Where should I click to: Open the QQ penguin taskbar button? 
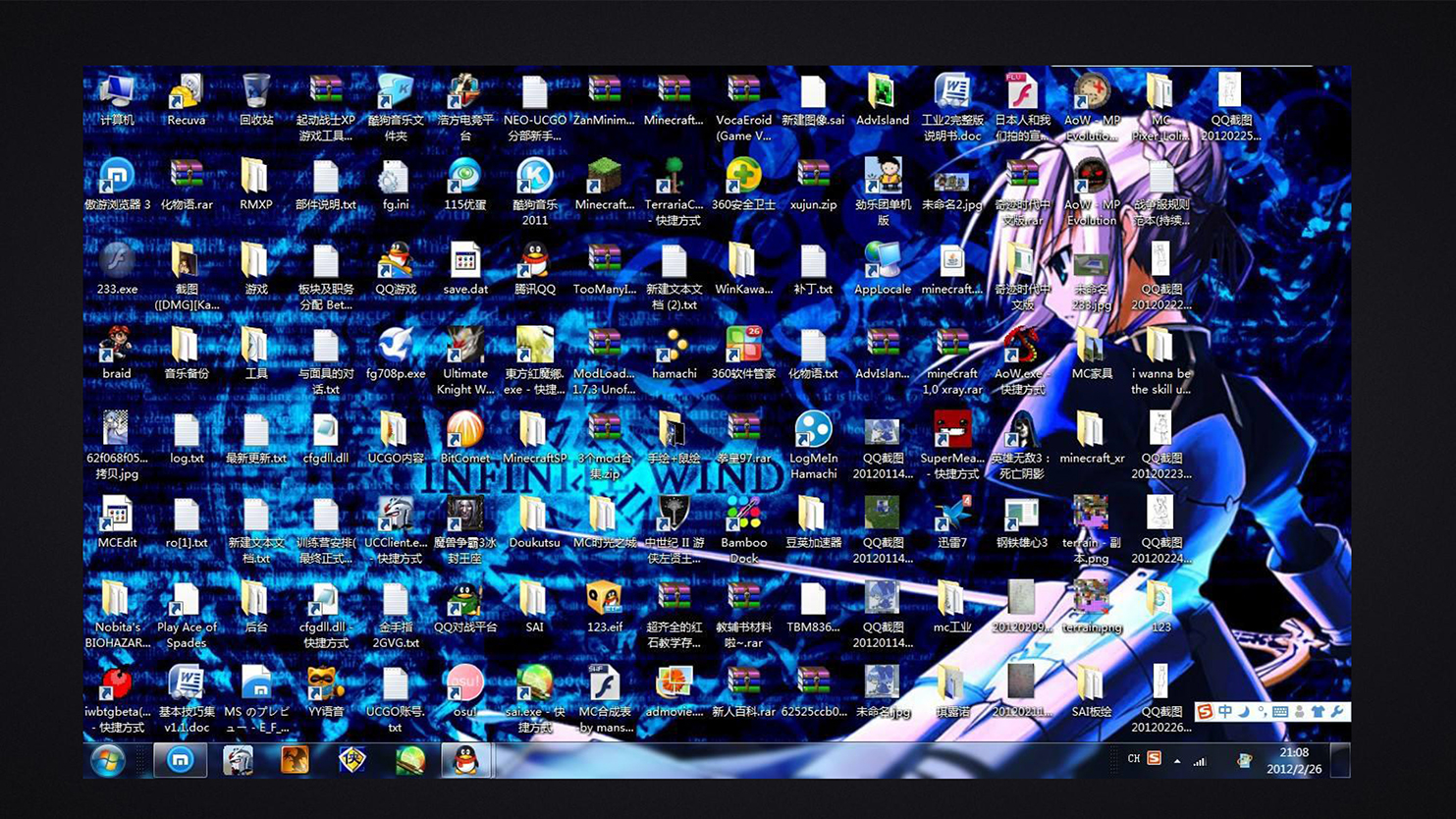[x=465, y=760]
